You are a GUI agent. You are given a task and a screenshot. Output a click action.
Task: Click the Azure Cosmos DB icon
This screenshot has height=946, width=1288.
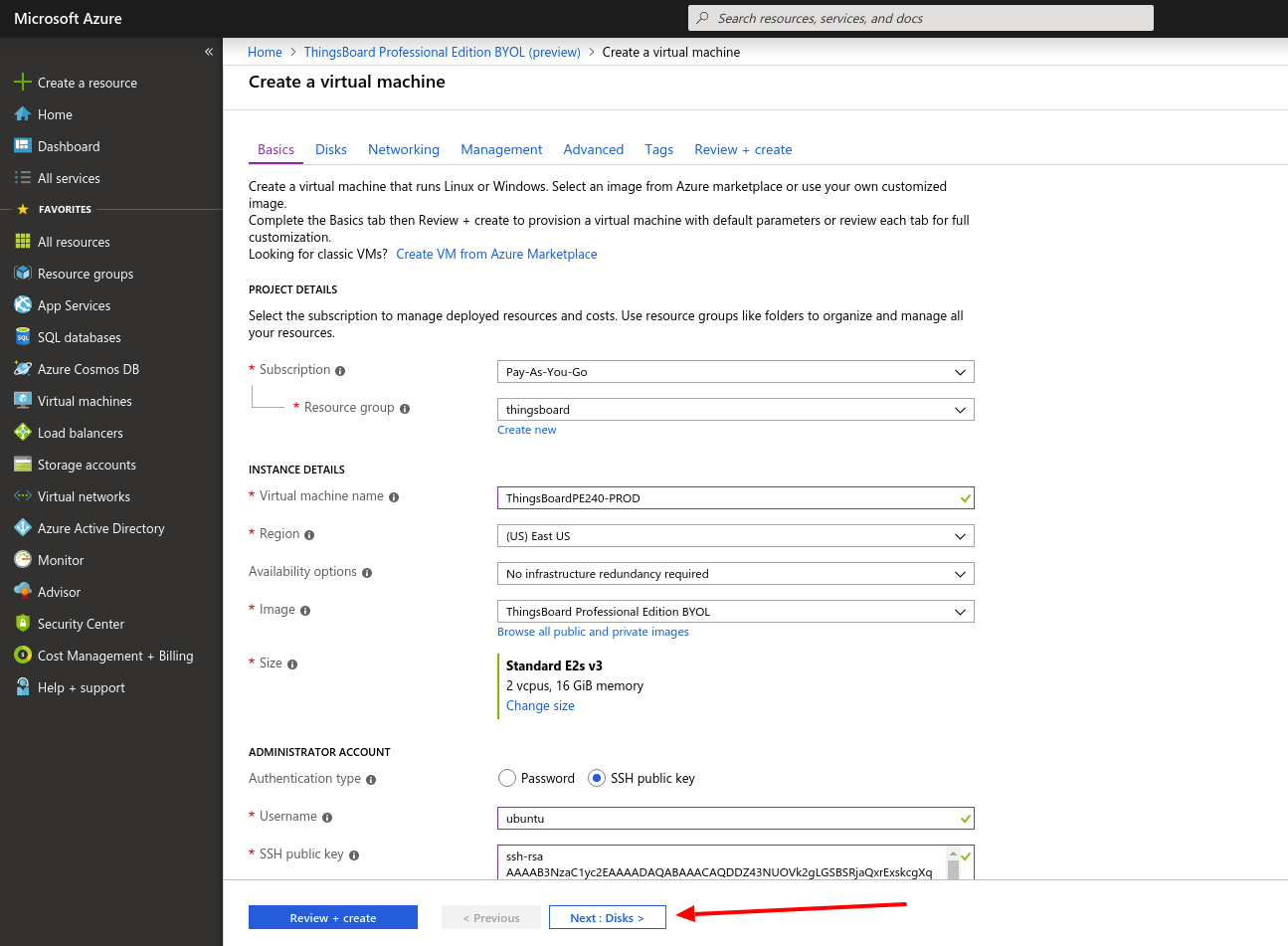coord(22,369)
